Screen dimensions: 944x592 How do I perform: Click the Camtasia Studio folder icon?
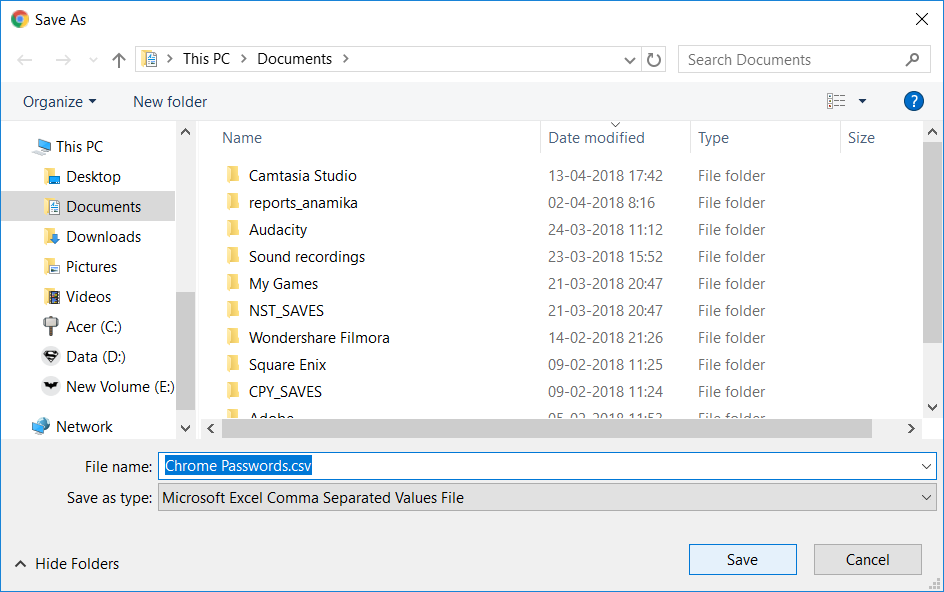point(233,176)
